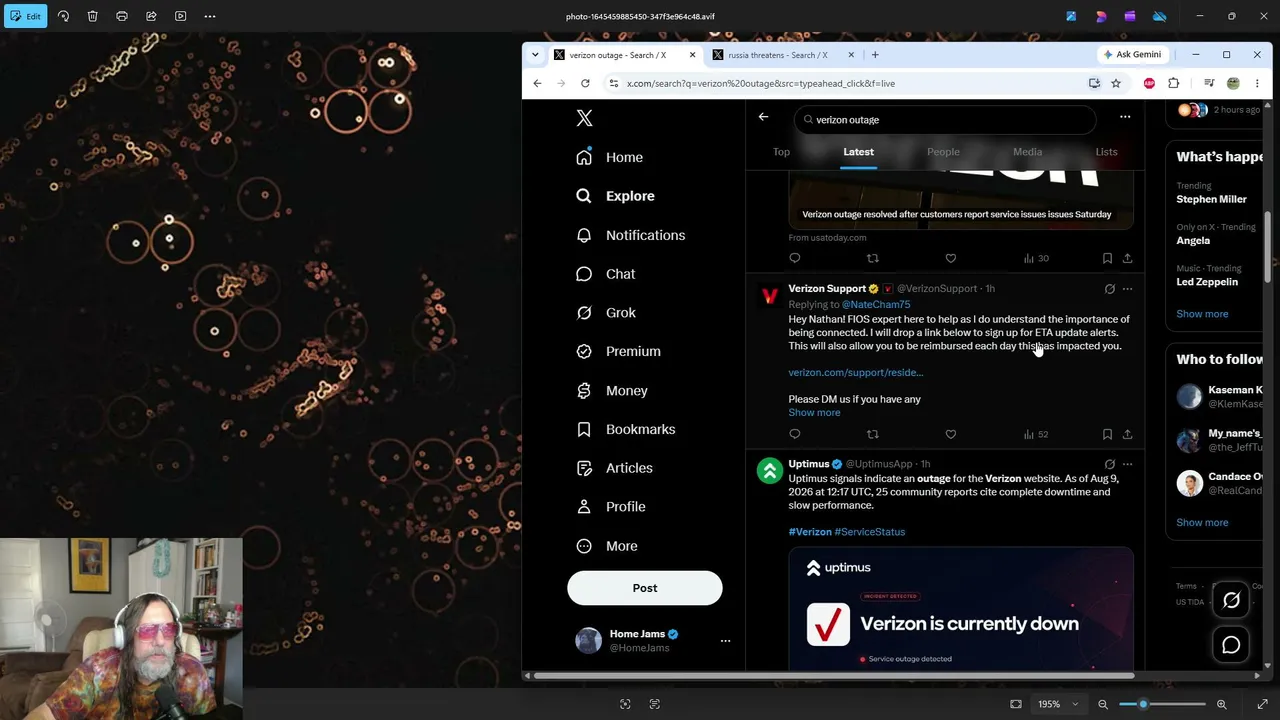Expand More options in X sidebar
Viewport: 1280px width, 720px height.
(607, 546)
